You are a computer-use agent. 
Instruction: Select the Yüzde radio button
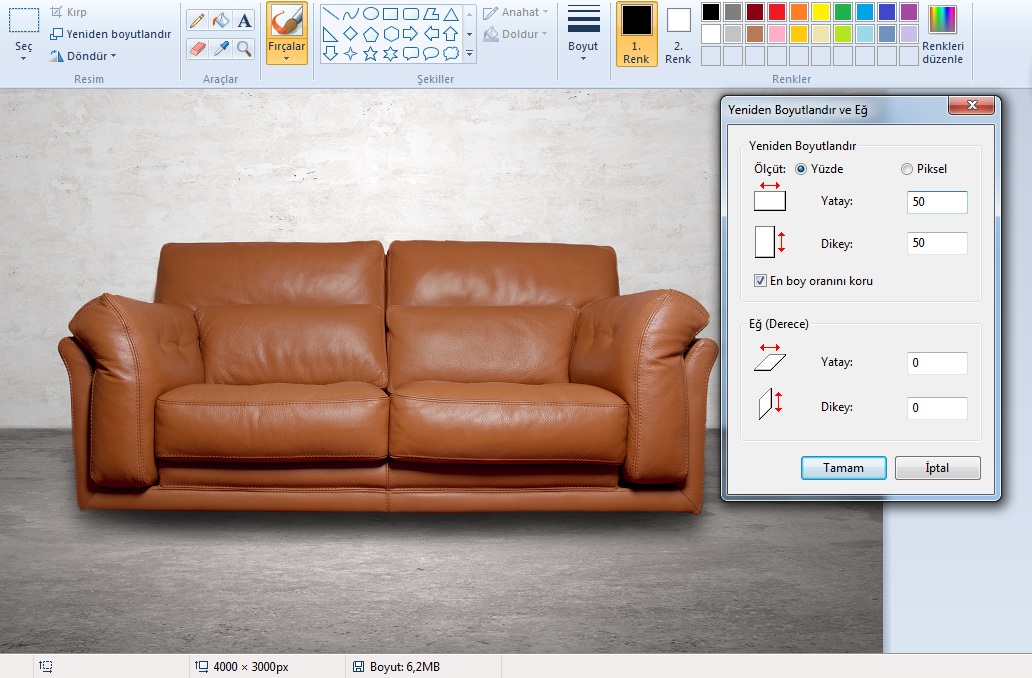click(x=801, y=169)
